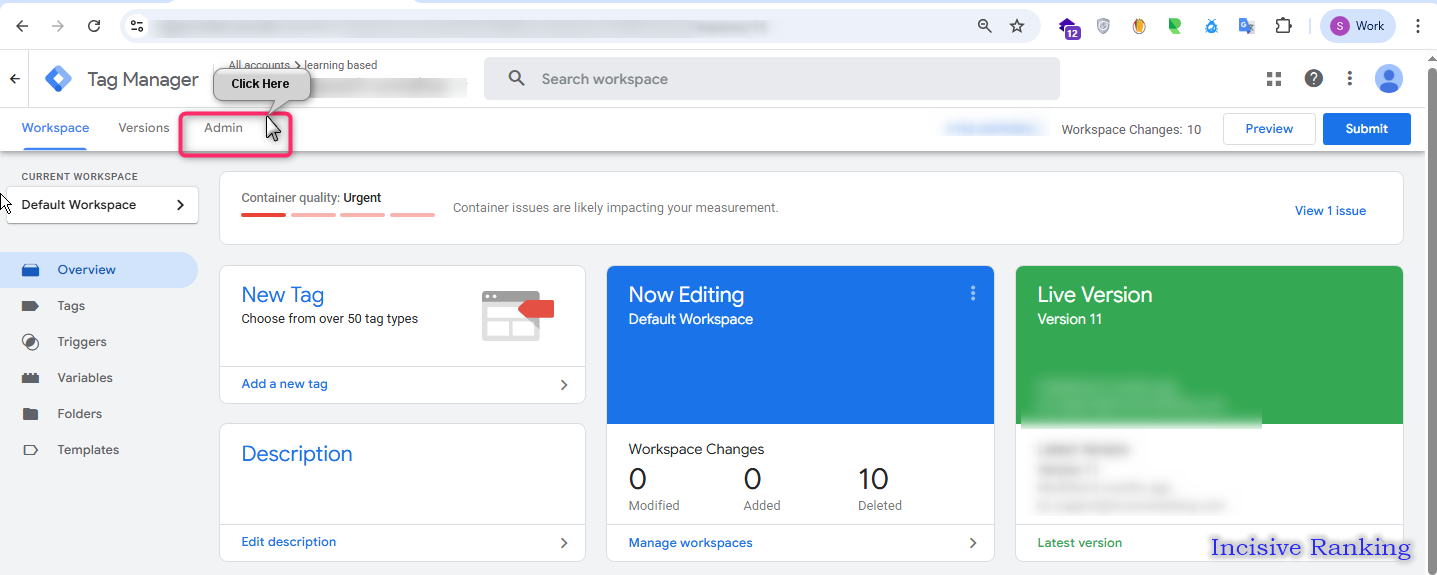1437x575 pixels.
Task: Click the learning based breadcrumb
Action: (x=341, y=65)
